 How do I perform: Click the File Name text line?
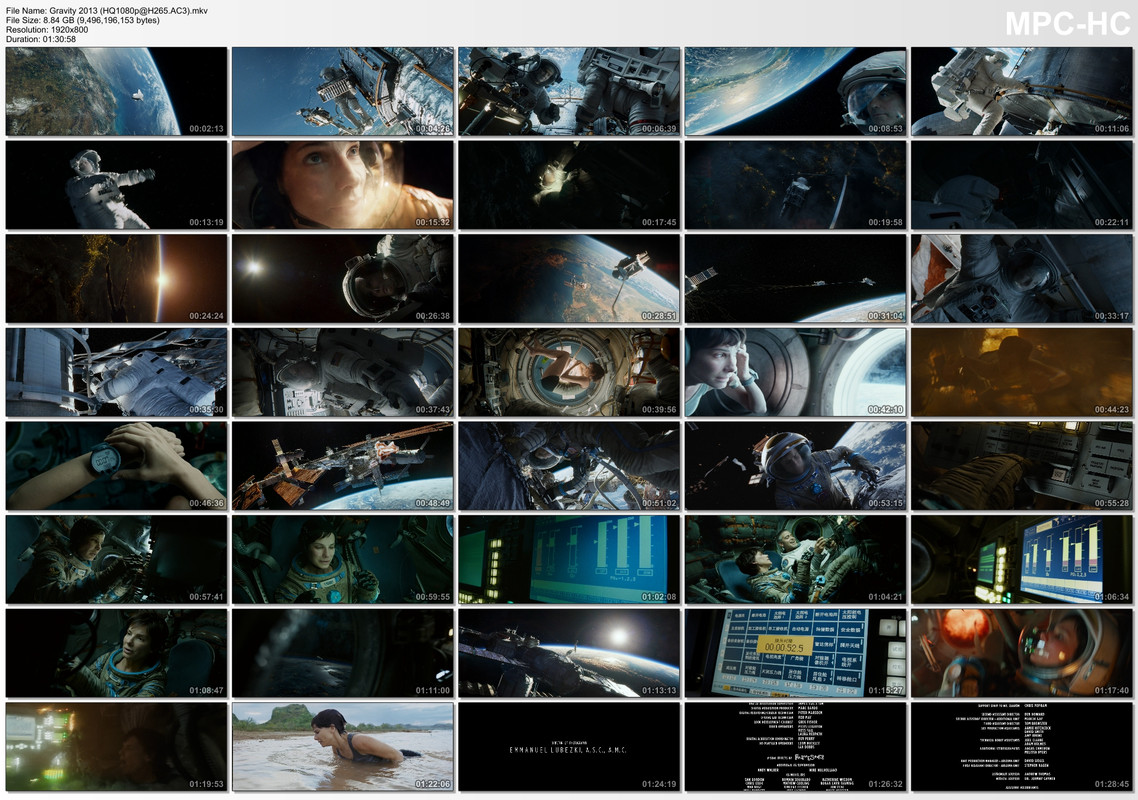tap(107, 11)
